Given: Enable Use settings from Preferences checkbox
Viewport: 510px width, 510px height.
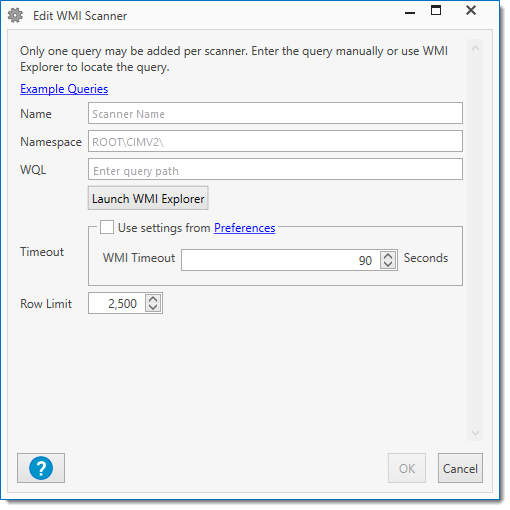Looking at the screenshot, I should tap(107, 227).
